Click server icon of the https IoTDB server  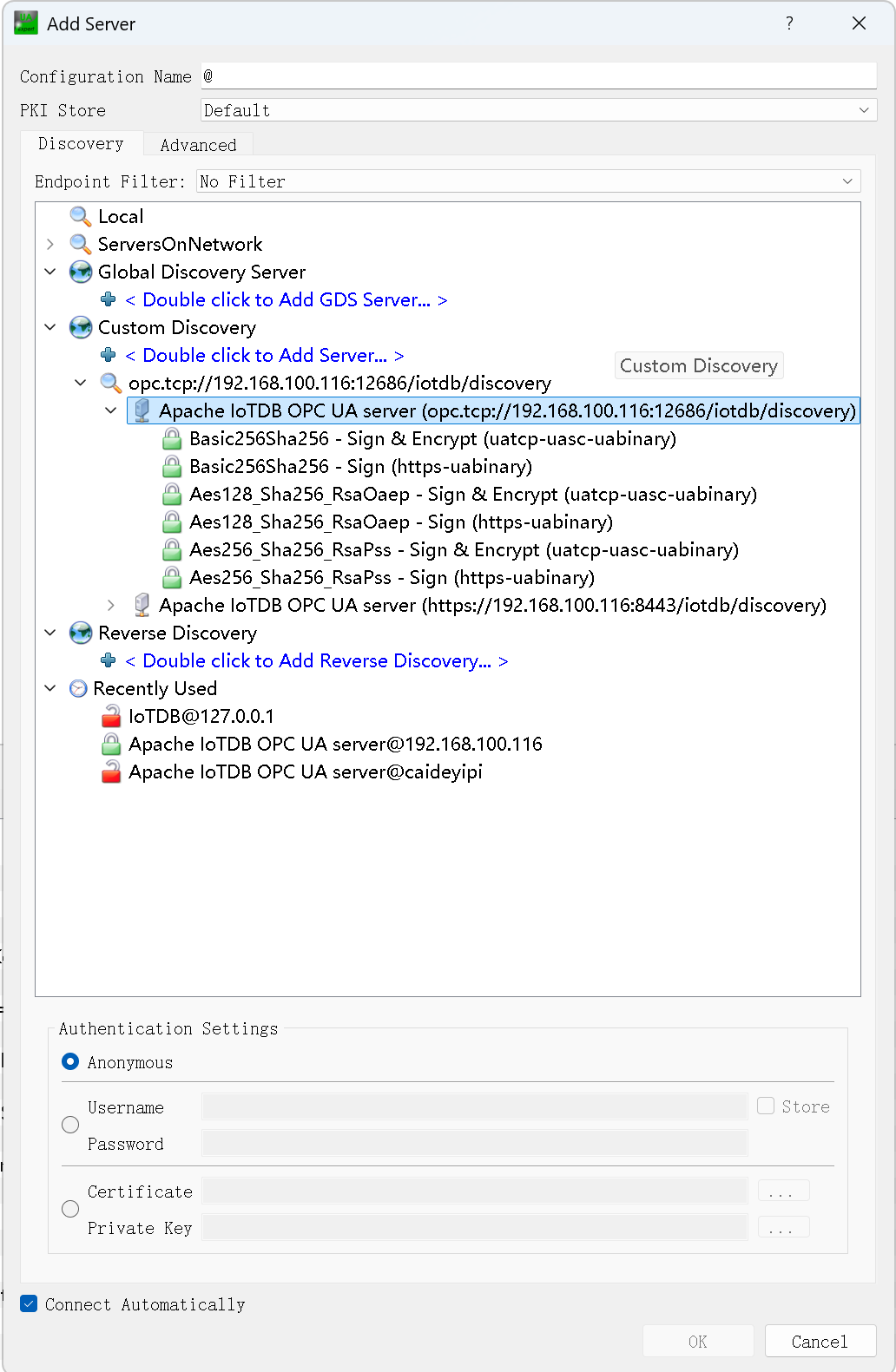point(142,605)
